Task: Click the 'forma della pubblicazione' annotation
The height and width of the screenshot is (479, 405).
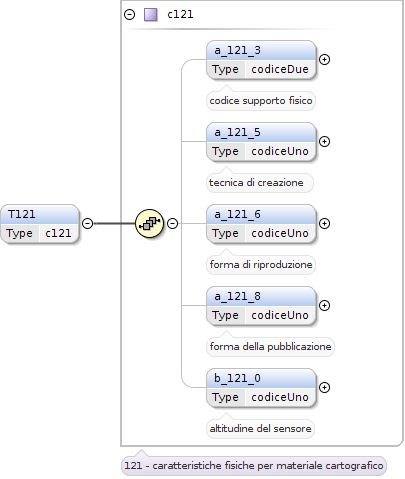Action: (270, 347)
